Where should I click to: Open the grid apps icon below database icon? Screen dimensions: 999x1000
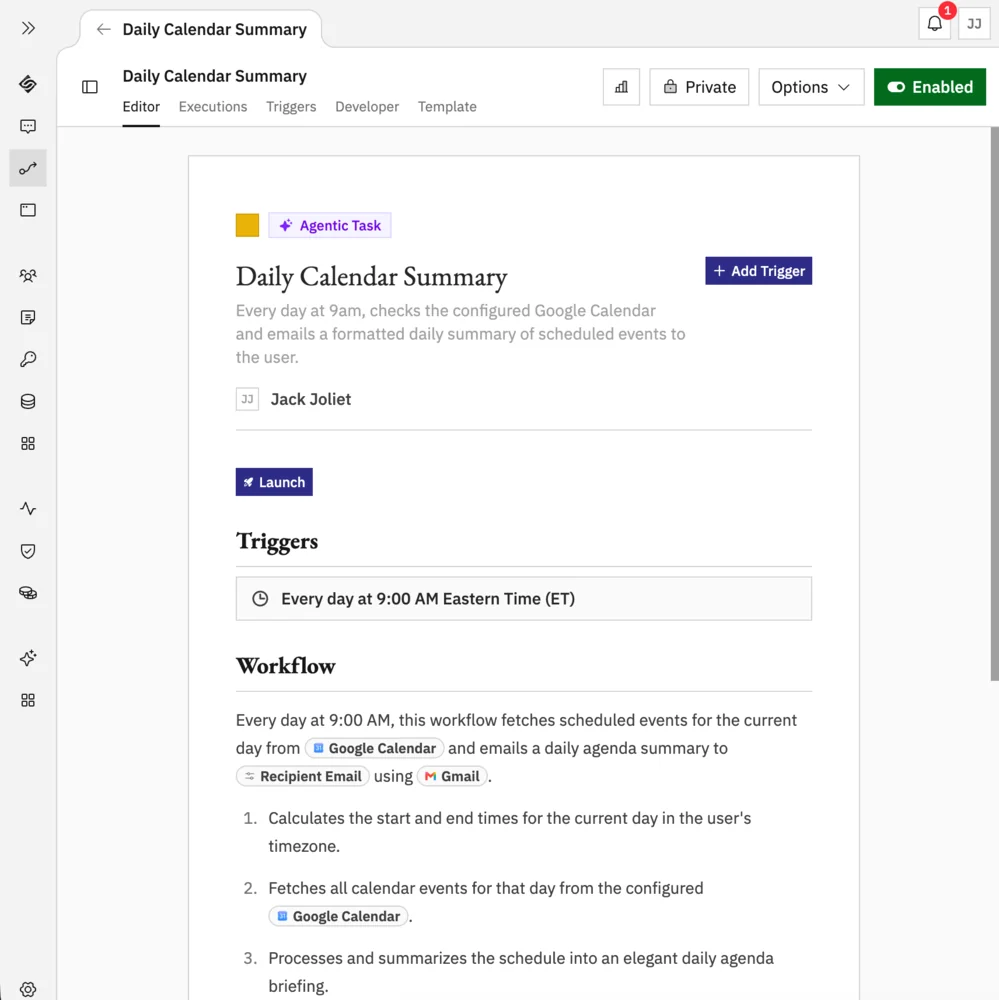tap(28, 444)
